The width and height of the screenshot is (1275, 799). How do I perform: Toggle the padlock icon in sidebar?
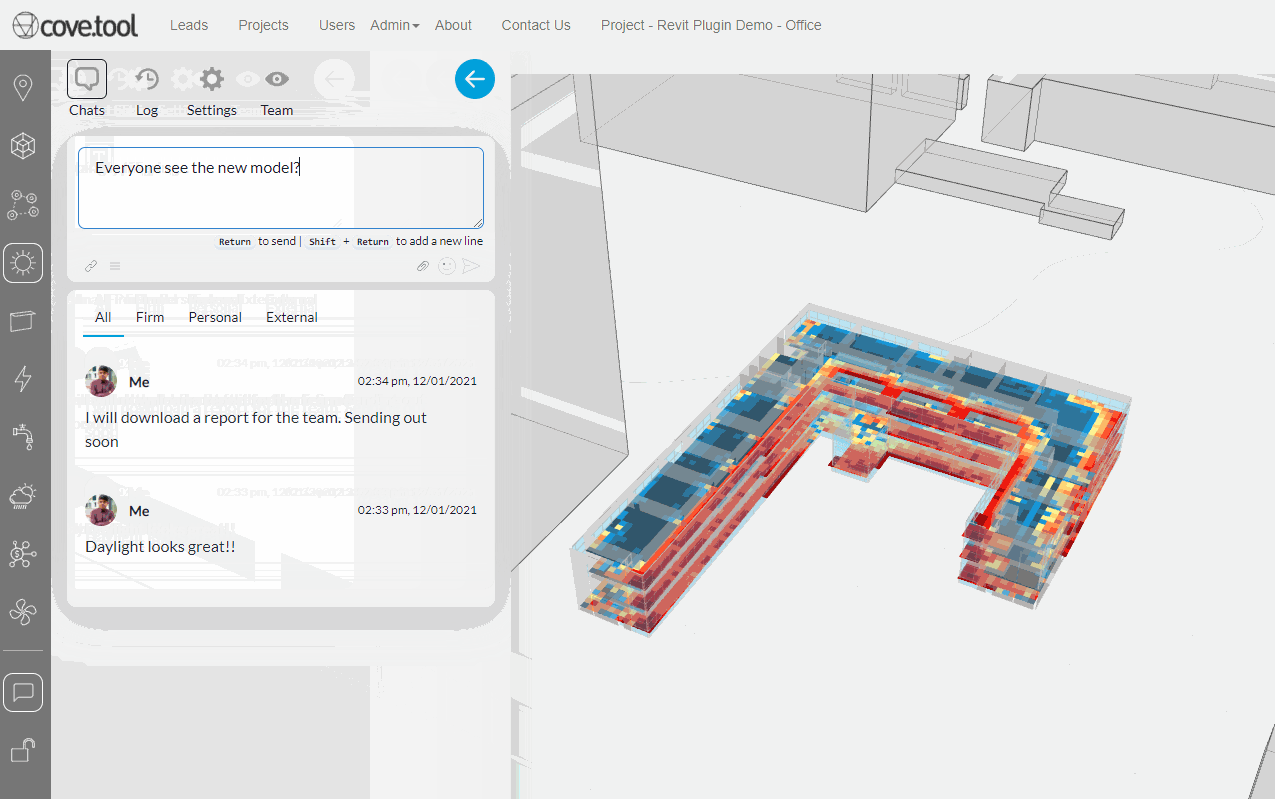(x=22, y=750)
